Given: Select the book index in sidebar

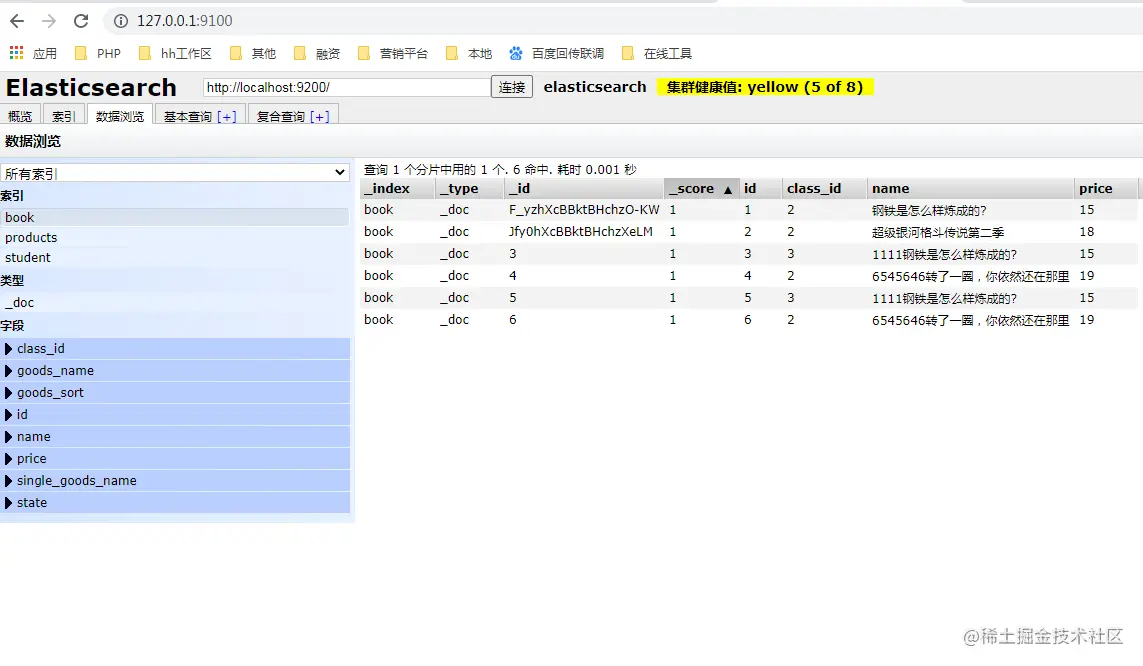Looking at the screenshot, I should tap(175, 217).
